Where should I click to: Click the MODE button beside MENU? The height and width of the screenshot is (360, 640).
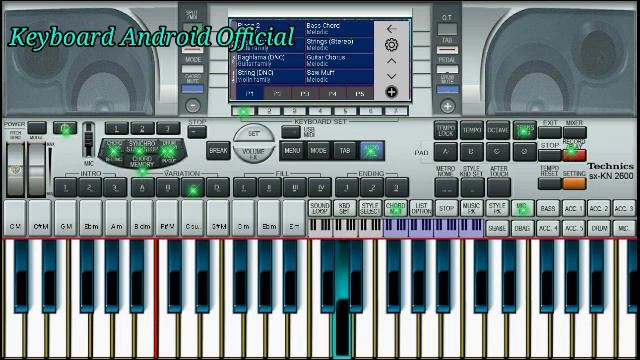click(x=318, y=151)
